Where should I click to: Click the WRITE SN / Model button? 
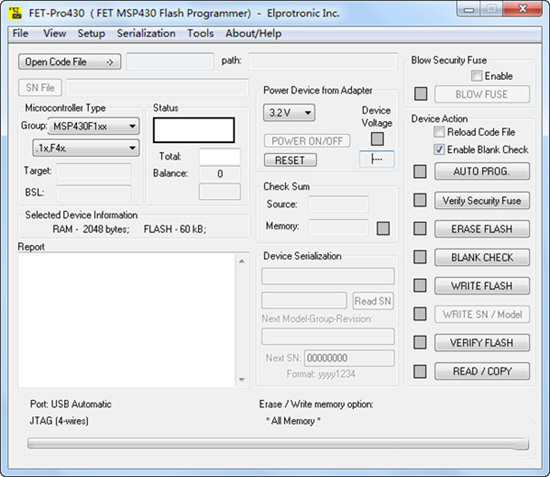tap(482, 314)
